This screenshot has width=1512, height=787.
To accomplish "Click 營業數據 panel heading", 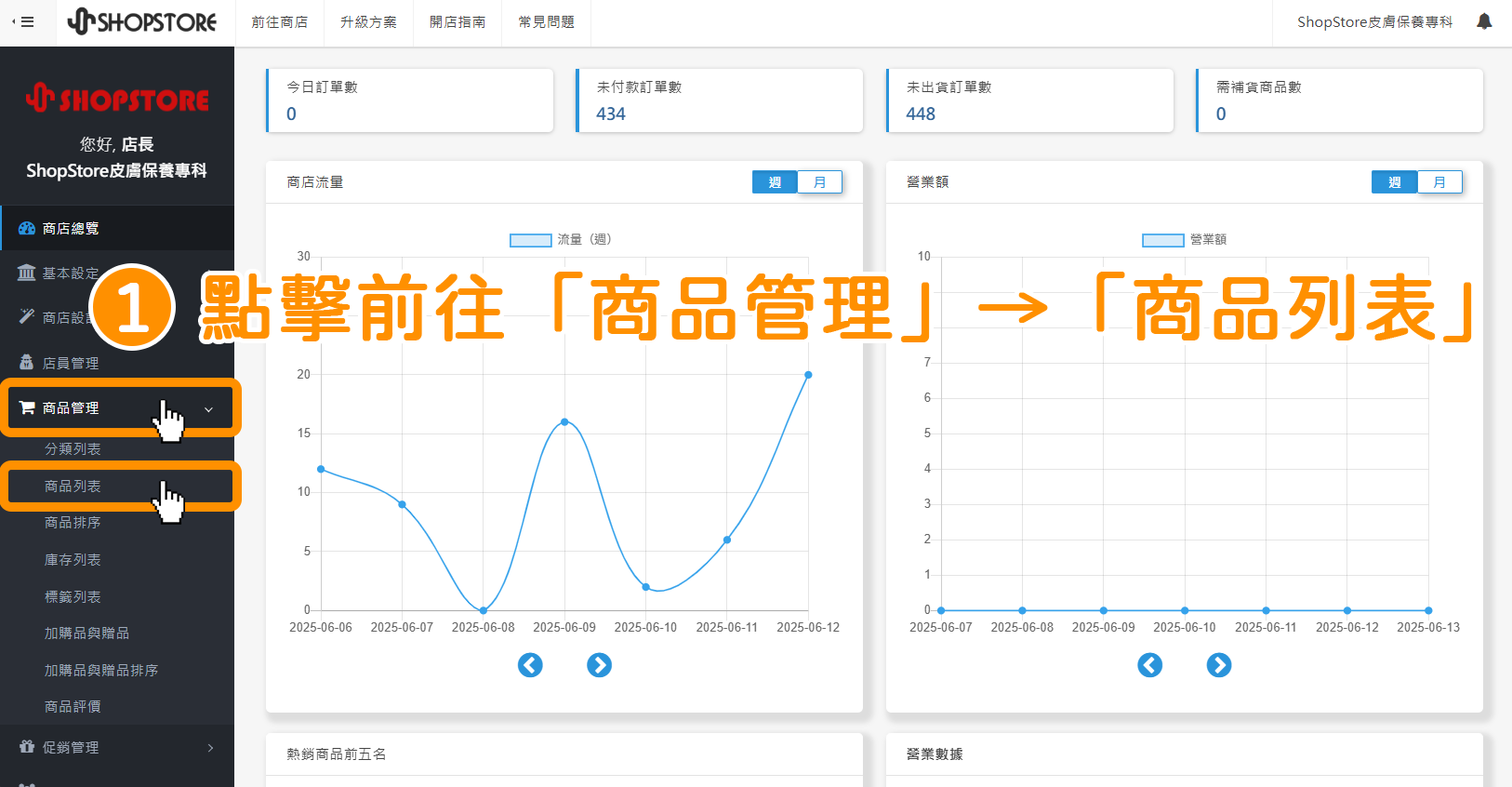I will coord(935,754).
